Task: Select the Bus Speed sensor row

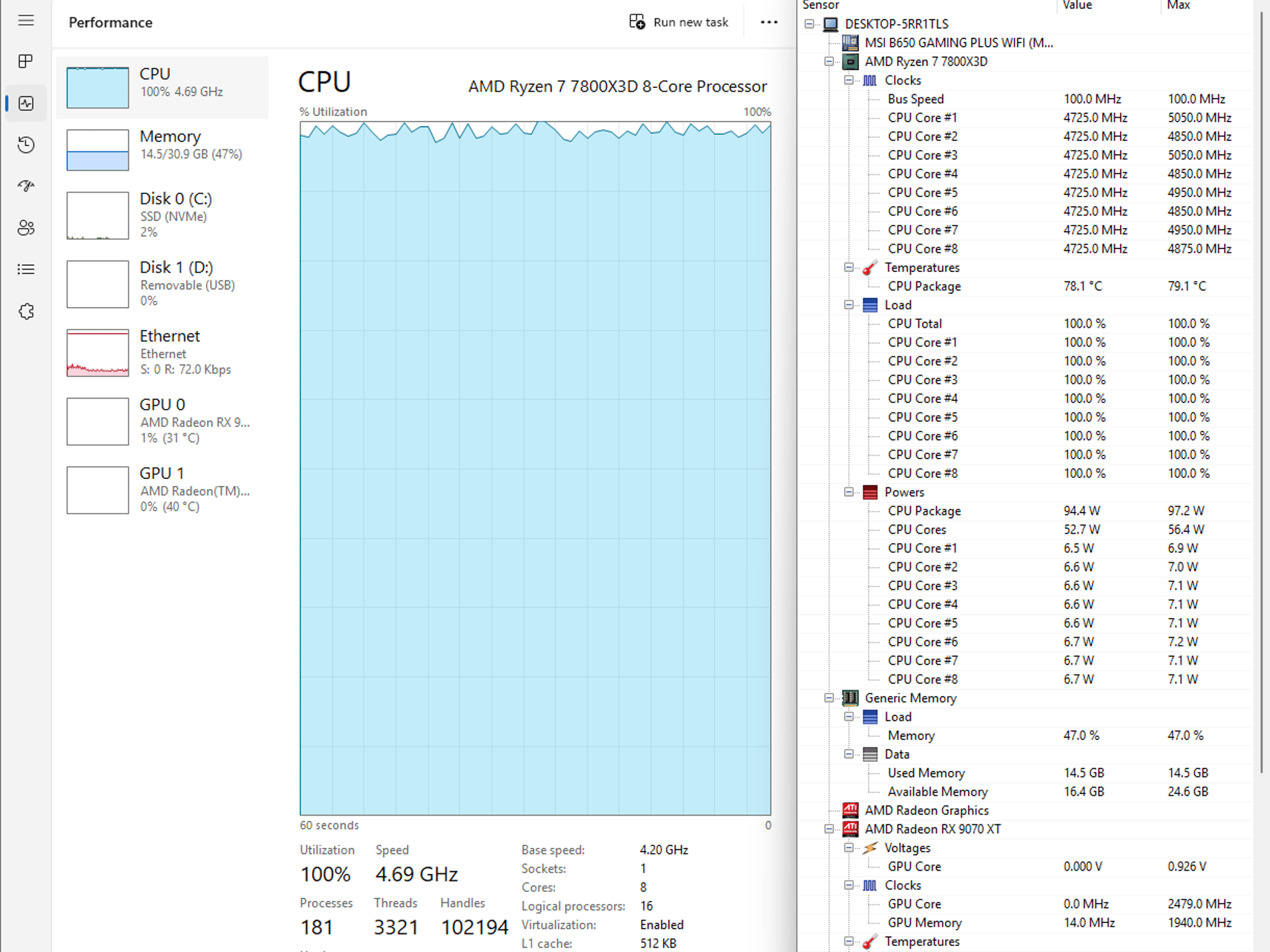Action: click(1026, 99)
